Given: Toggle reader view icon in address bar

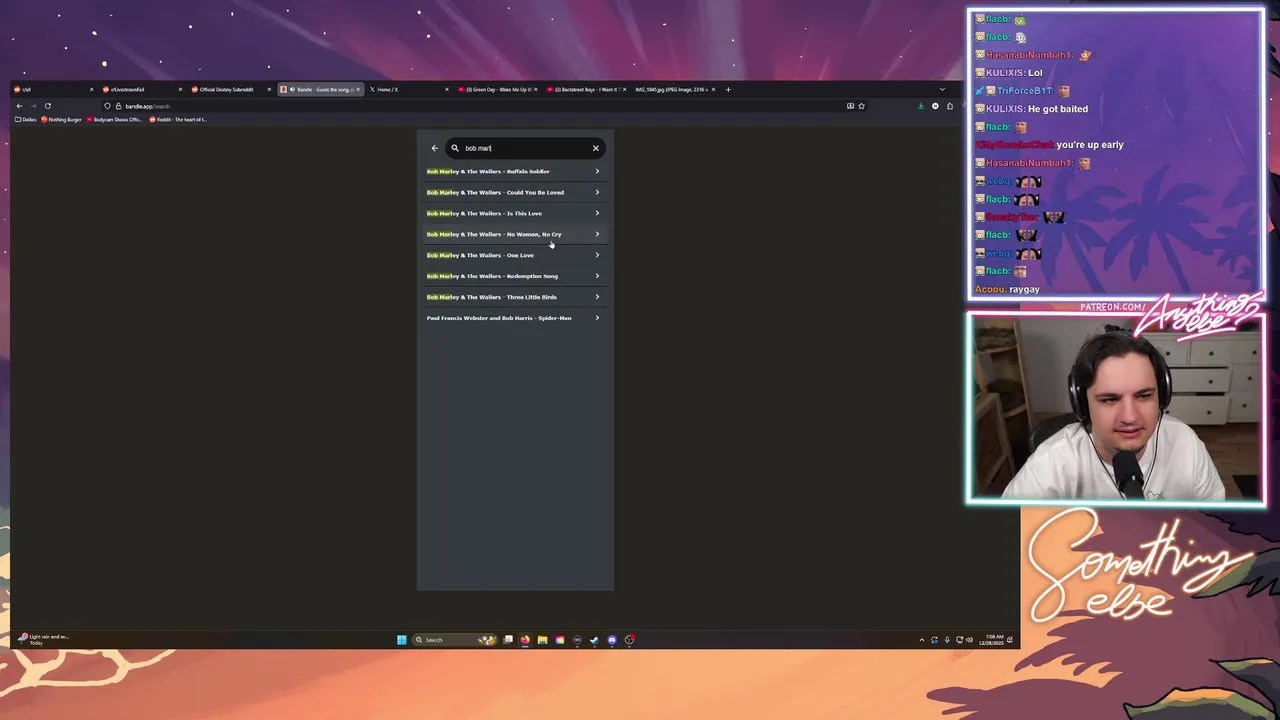Looking at the screenshot, I should (851, 106).
